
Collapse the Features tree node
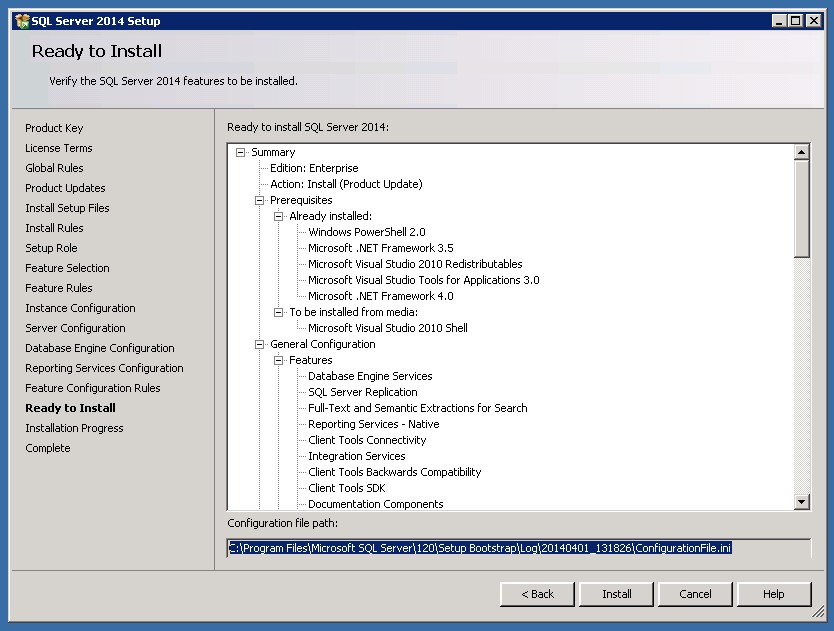point(279,360)
